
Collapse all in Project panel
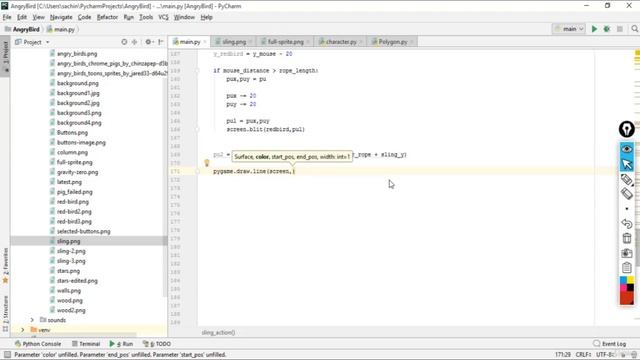coord(134,42)
